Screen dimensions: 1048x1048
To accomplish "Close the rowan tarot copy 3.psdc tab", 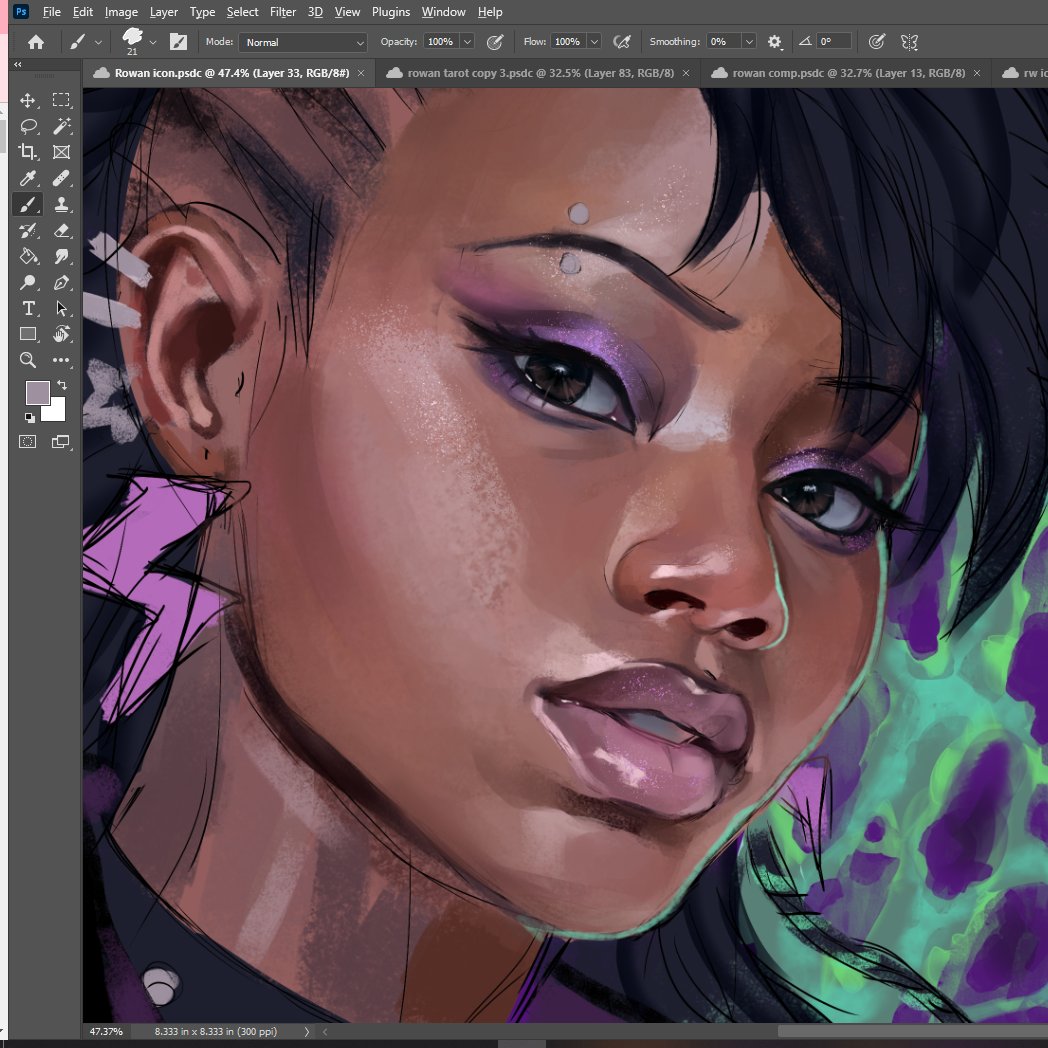I will [686, 73].
